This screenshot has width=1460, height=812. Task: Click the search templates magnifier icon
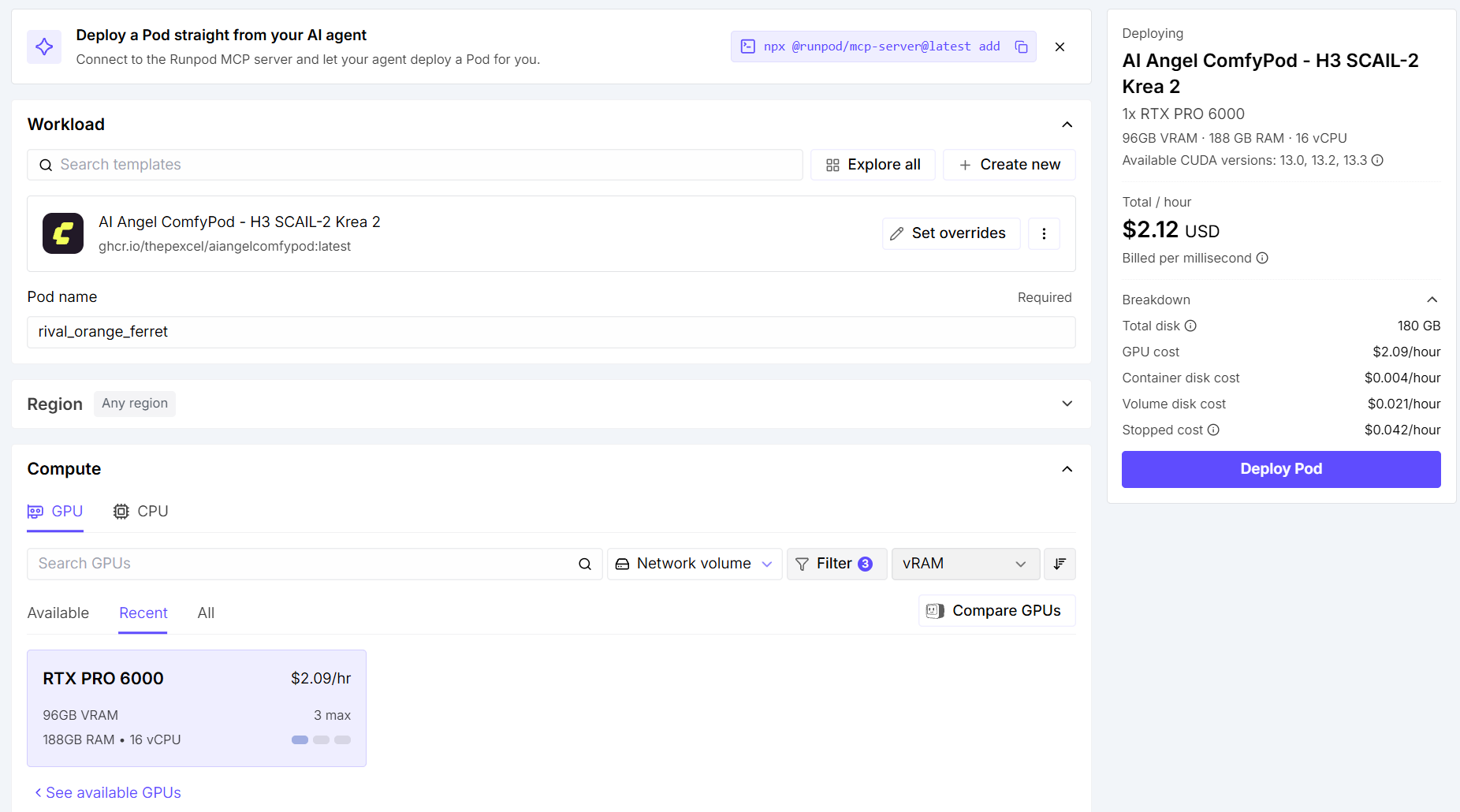46,165
